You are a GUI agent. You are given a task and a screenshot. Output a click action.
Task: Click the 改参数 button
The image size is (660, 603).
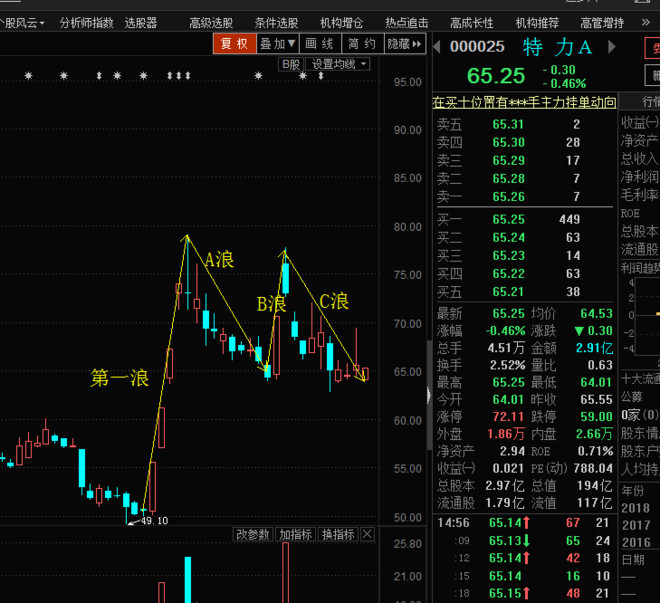point(253,534)
